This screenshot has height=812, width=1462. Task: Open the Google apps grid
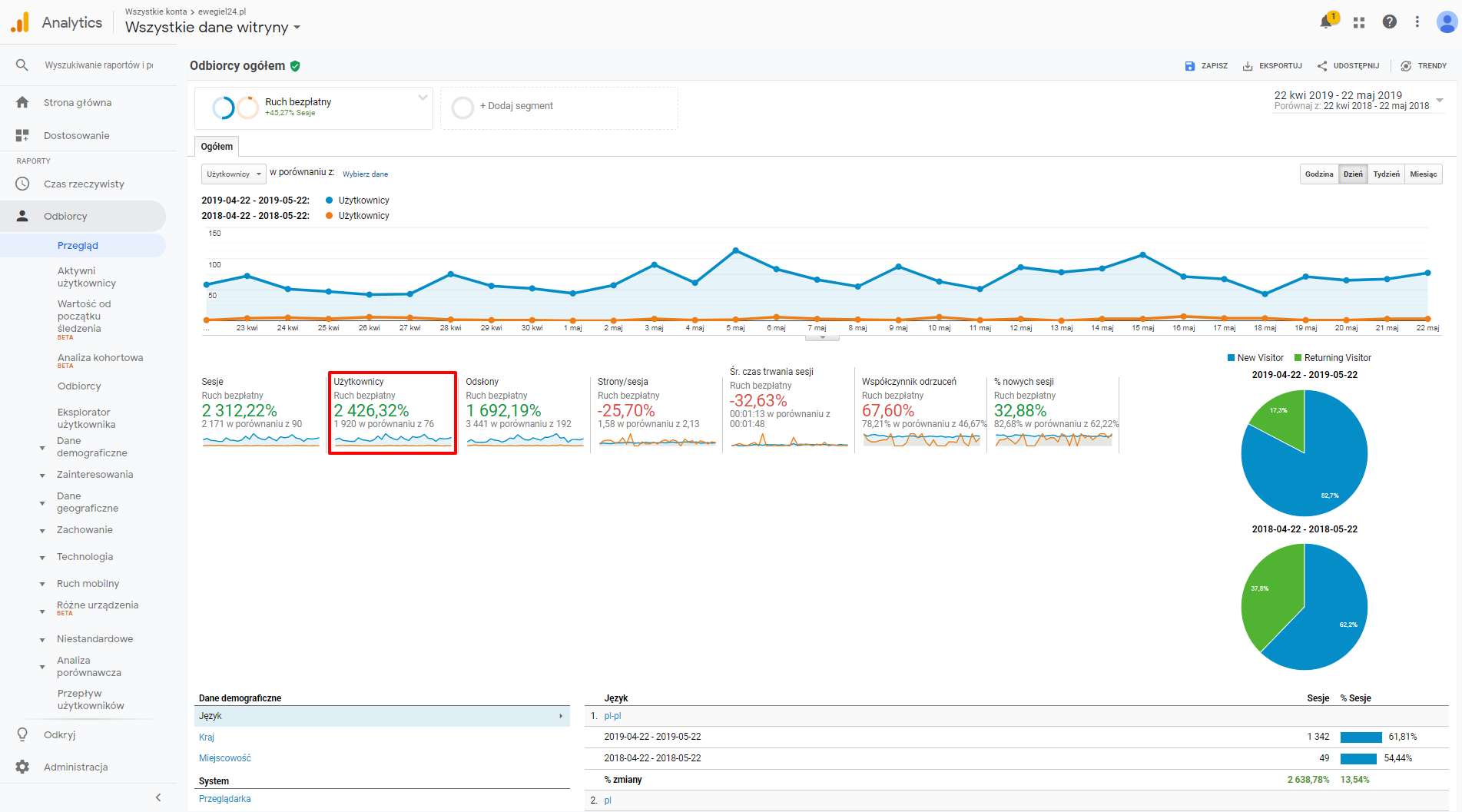click(x=1359, y=22)
